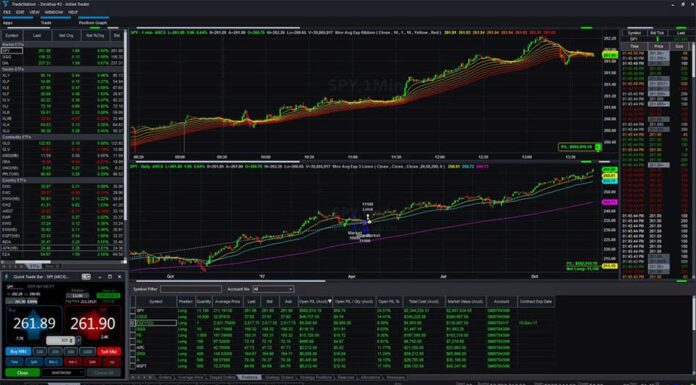Toggle the checkbox for the MSFT position row
The height and width of the screenshot is (385, 696).
[133, 366]
